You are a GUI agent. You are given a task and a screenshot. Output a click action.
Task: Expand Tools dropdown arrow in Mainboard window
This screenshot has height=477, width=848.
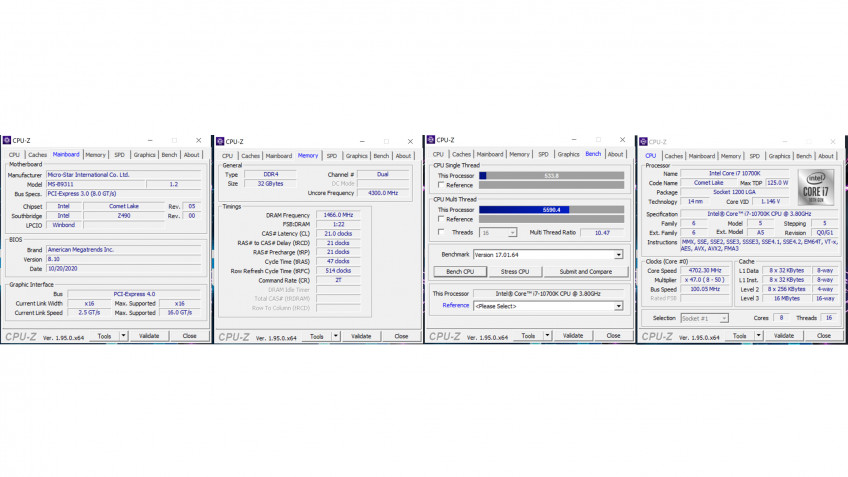[x=123, y=336]
